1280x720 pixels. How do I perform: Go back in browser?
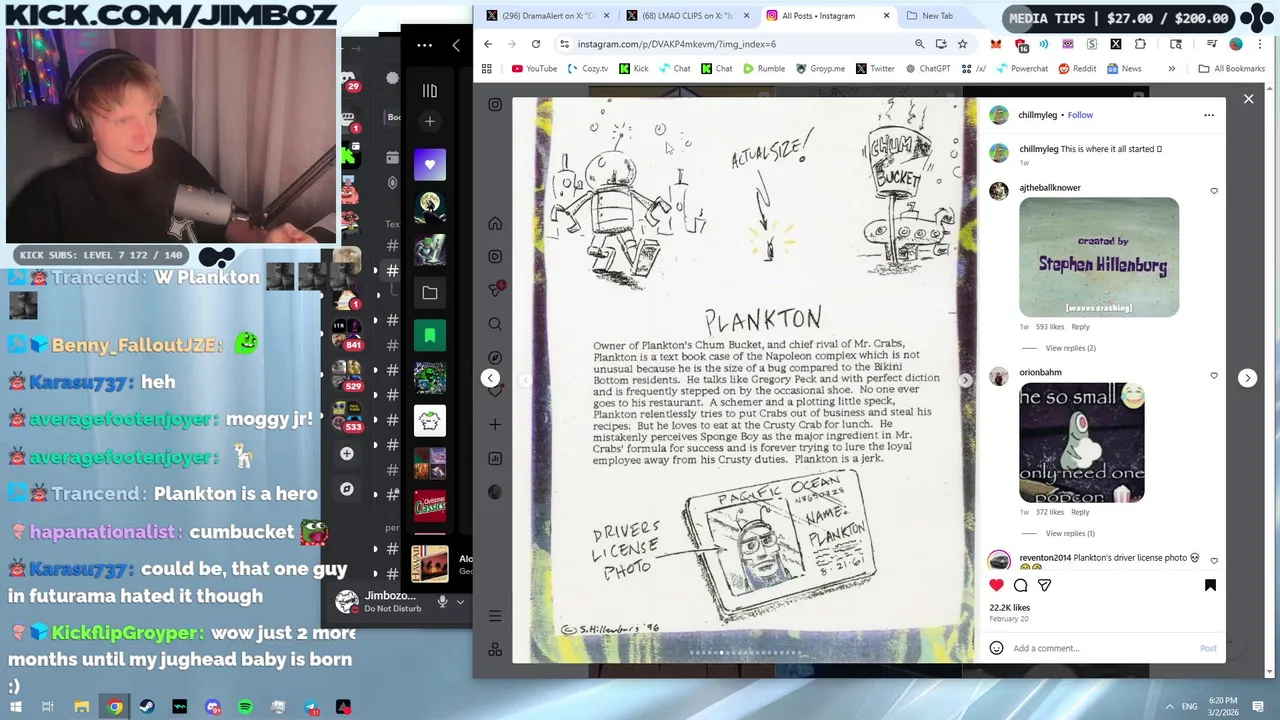click(488, 44)
